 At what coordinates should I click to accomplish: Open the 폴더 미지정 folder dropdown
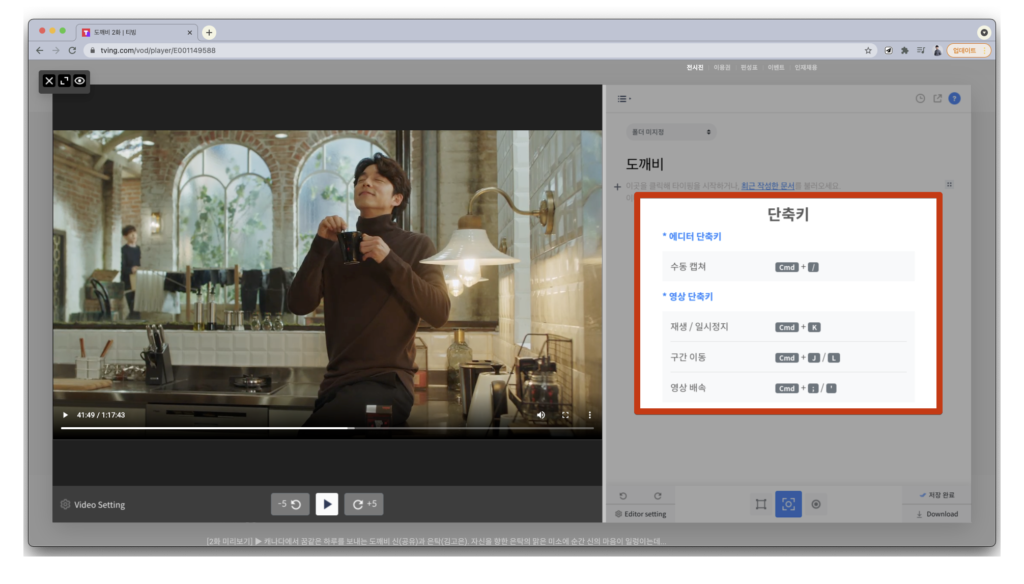[671, 132]
